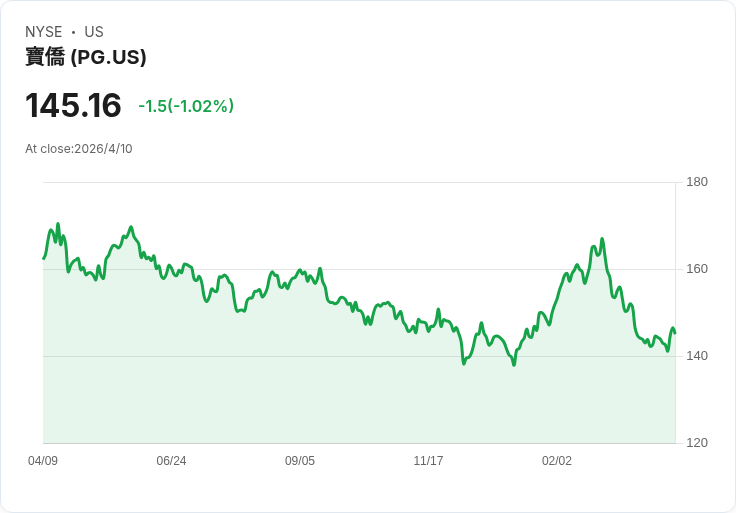Select the 11/17 date on x-axis
Viewport: 736px width, 513px height.
coord(428,461)
